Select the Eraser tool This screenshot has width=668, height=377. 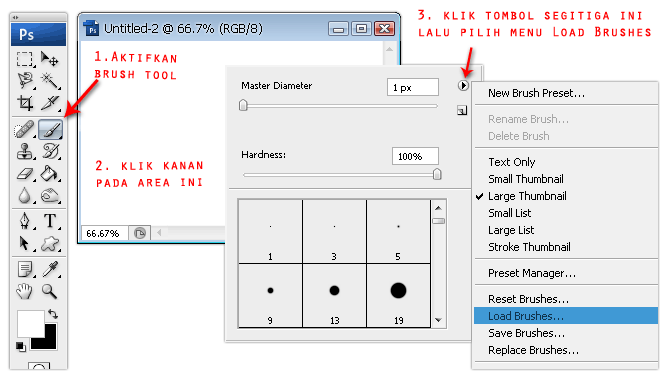(25, 174)
